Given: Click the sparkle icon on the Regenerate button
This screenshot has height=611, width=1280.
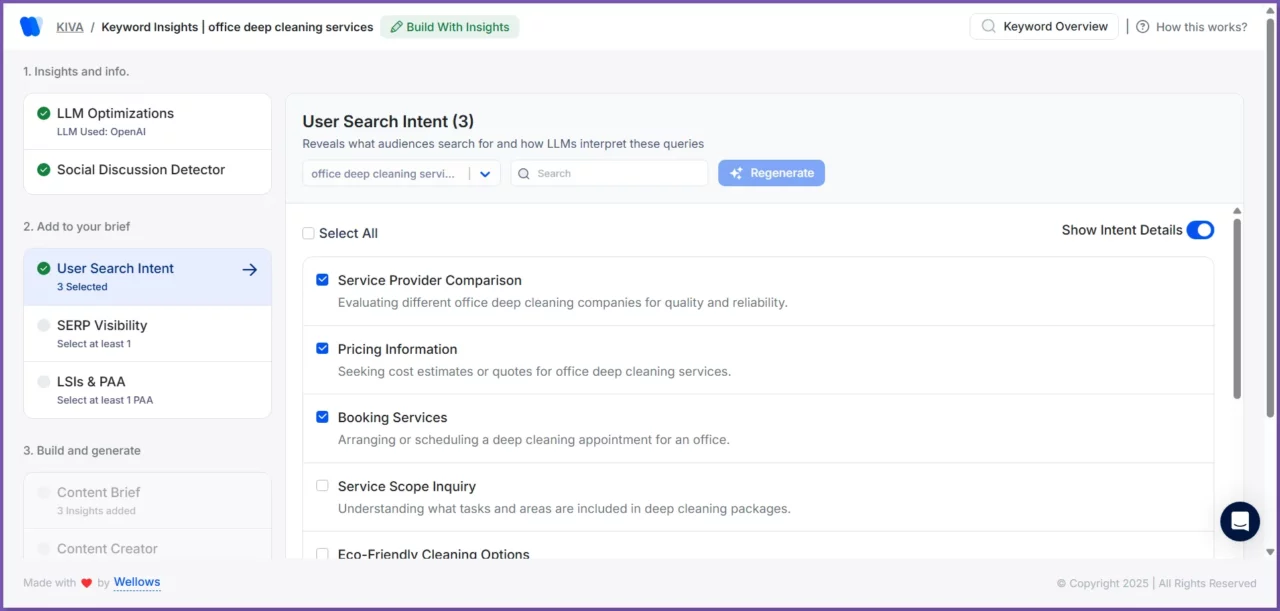Looking at the screenshot, I should [x=737, y=172].
